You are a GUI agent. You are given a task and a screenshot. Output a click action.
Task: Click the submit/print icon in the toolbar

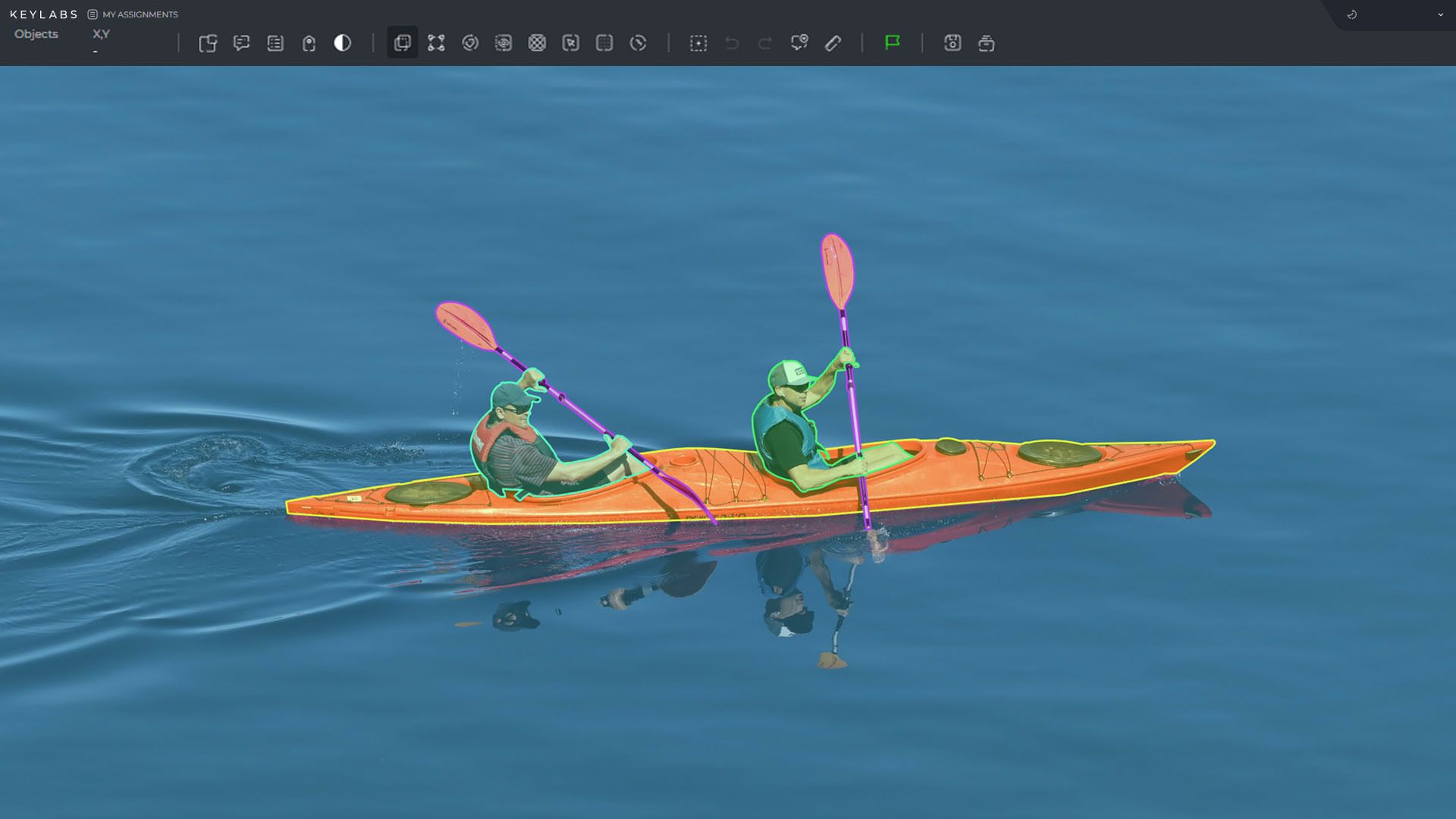pos(986,43)
